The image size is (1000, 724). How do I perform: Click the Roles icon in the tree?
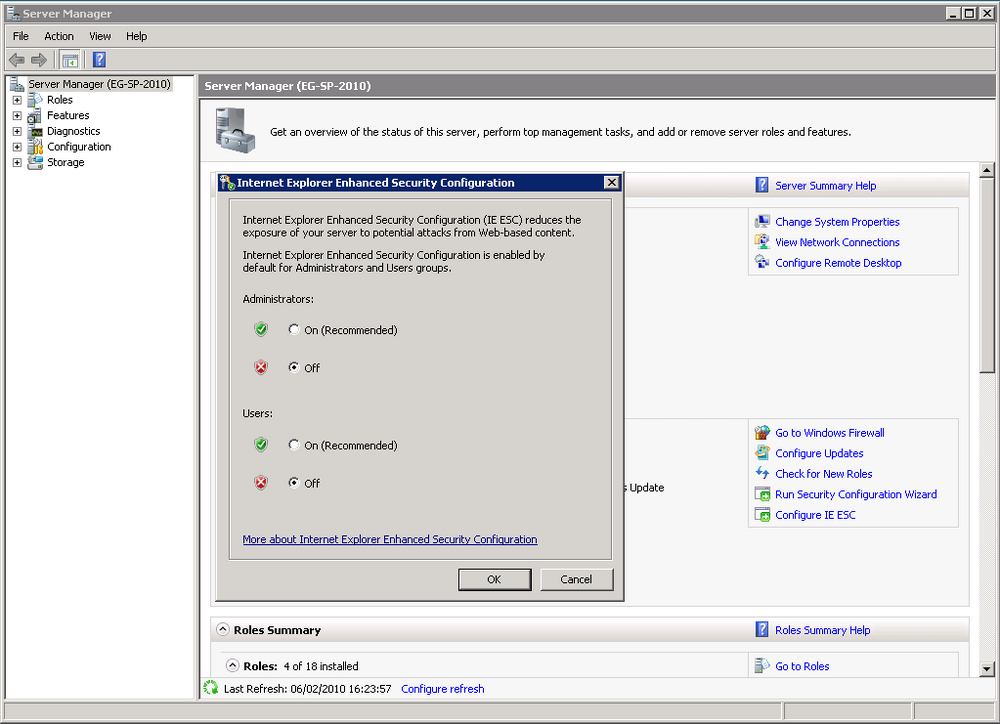[35, 100]
